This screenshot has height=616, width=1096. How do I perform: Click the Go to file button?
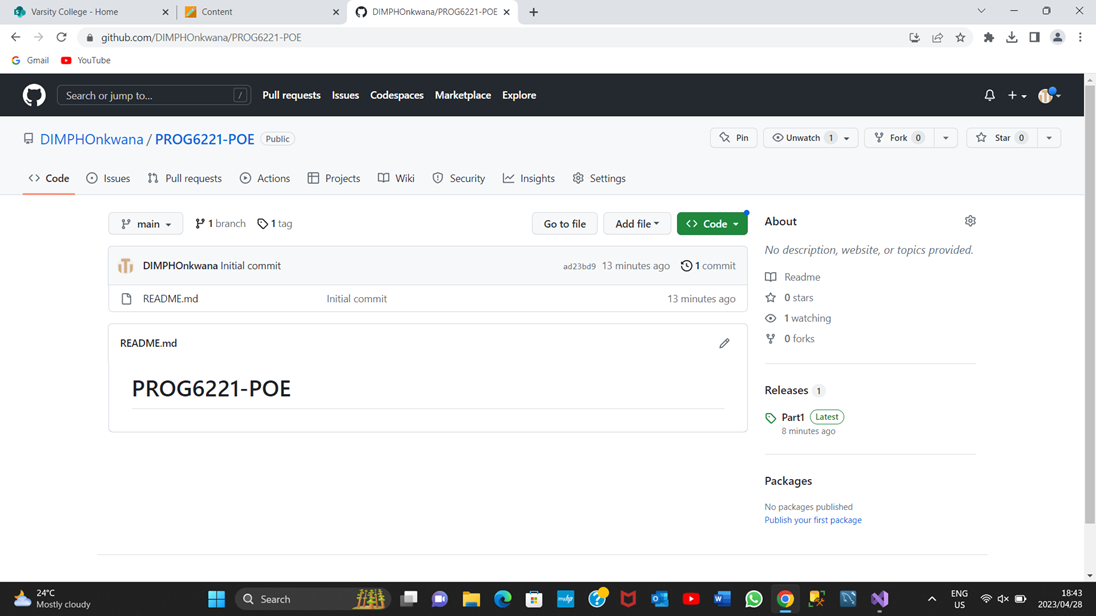[564, 223]
